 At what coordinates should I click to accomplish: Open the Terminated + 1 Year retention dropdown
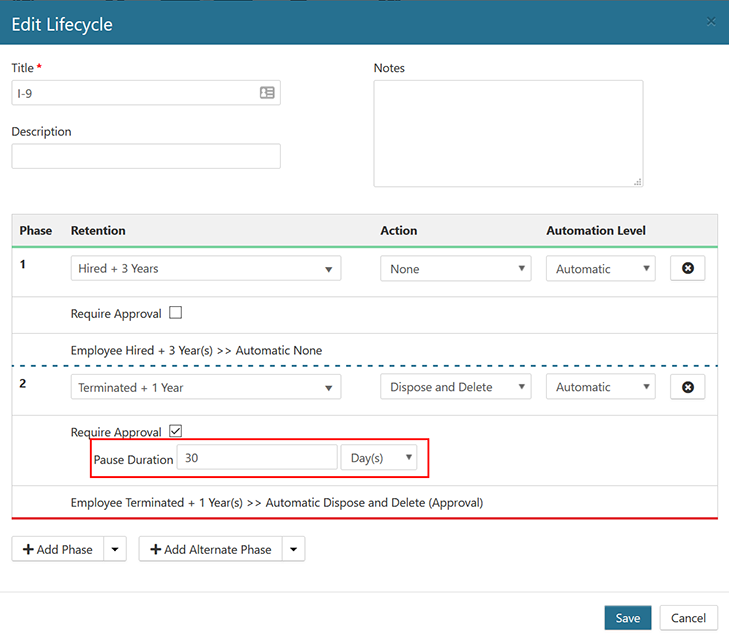coord(205,387)
